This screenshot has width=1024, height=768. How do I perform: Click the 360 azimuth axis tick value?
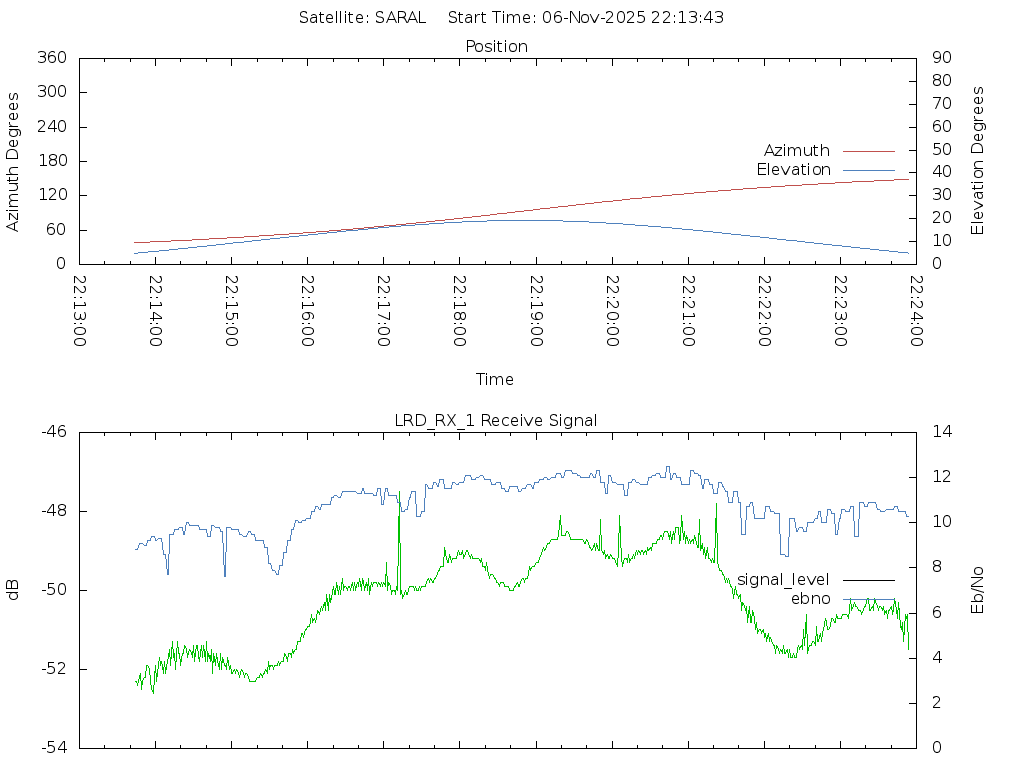[51, 58]
